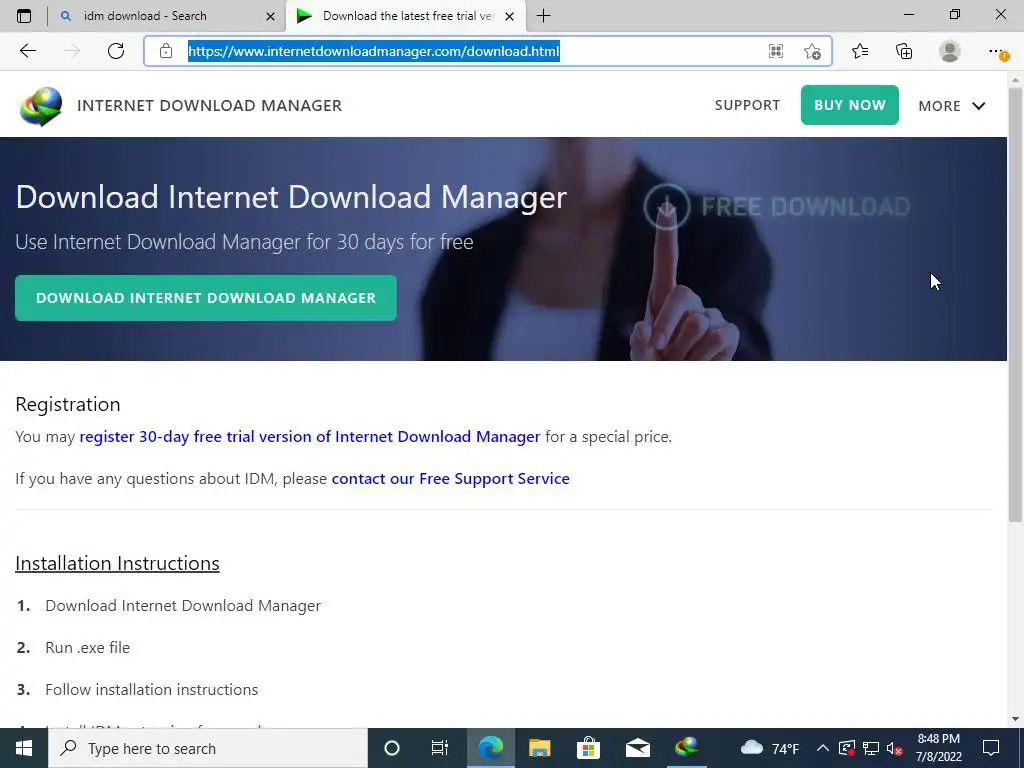Close the Download the latest free trial tab
1024x768 pixels.
[509, 16]
